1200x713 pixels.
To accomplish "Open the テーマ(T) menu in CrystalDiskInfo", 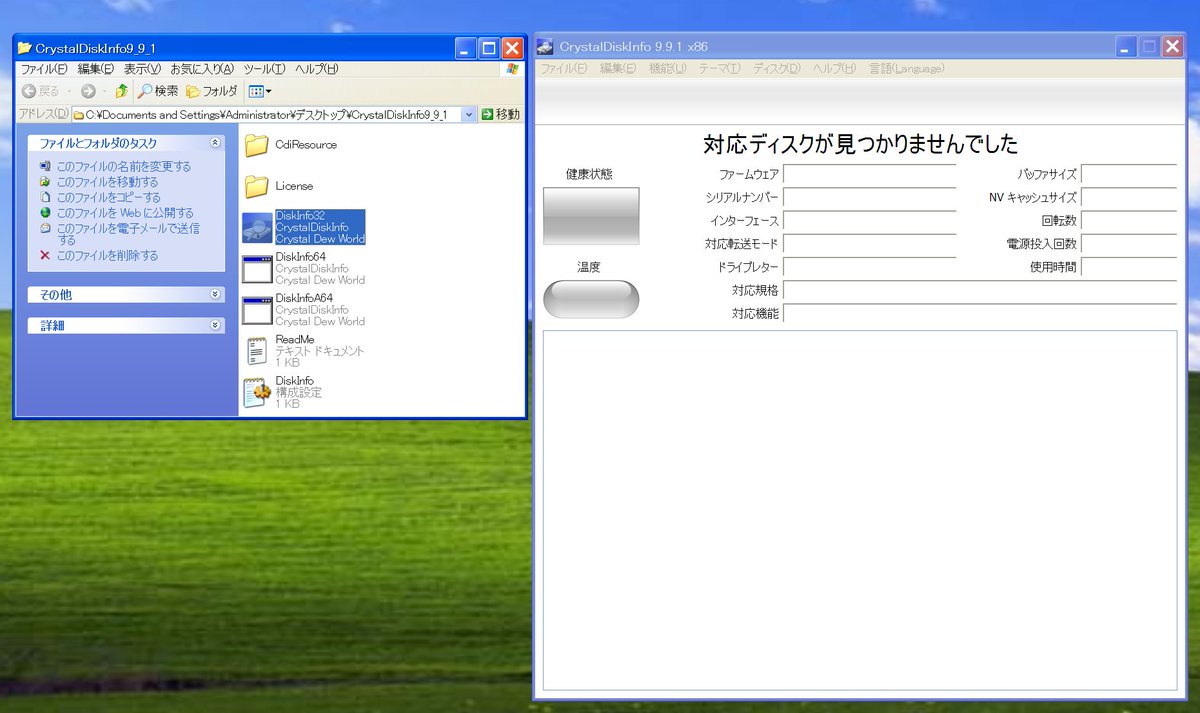I will [x=719, y=69].
